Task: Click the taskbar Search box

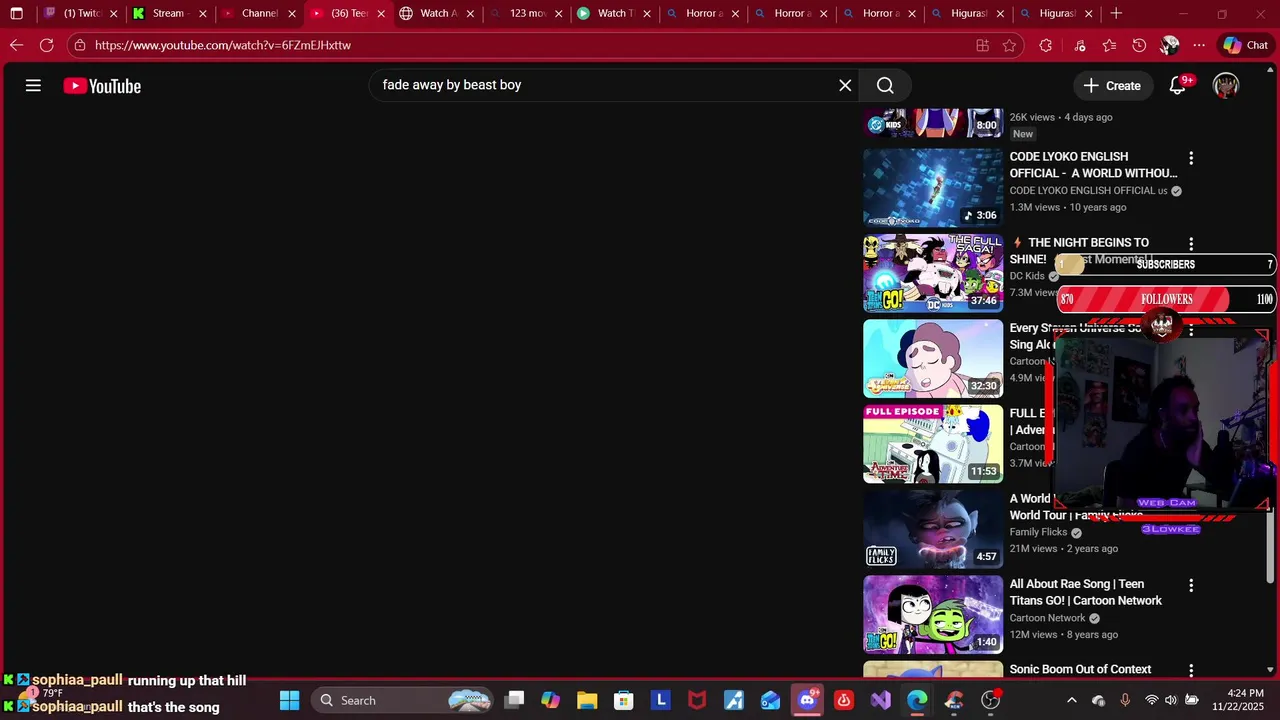Action: [403, 700]
